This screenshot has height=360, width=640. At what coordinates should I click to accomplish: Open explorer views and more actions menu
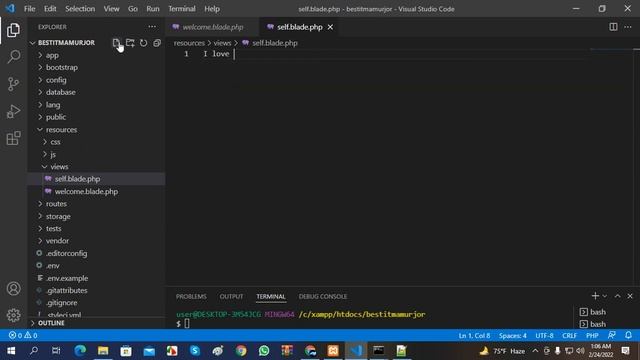(152, 27)
